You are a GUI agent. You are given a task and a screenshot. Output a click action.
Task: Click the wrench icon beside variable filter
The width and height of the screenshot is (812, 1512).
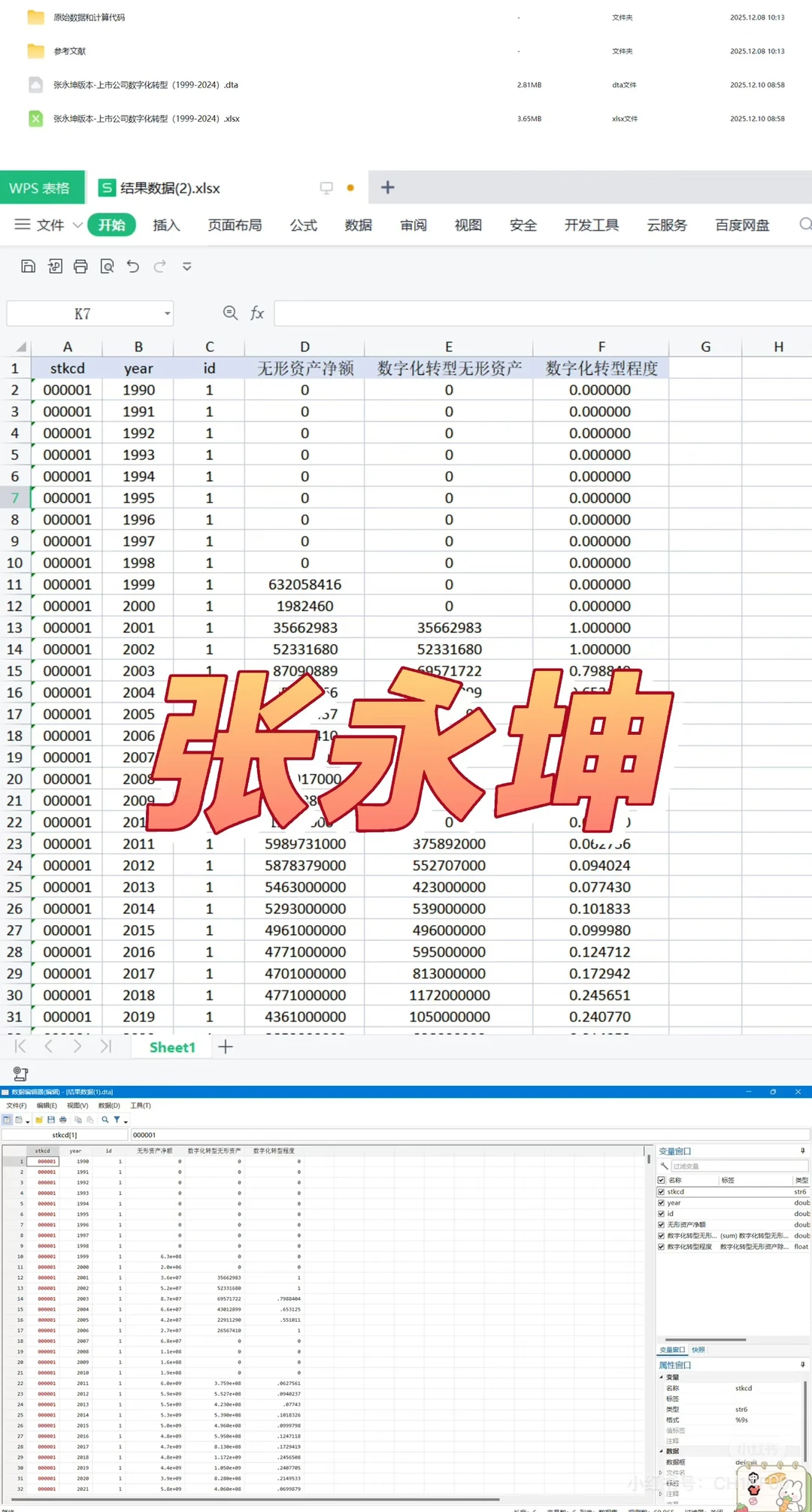point(664,1166)
